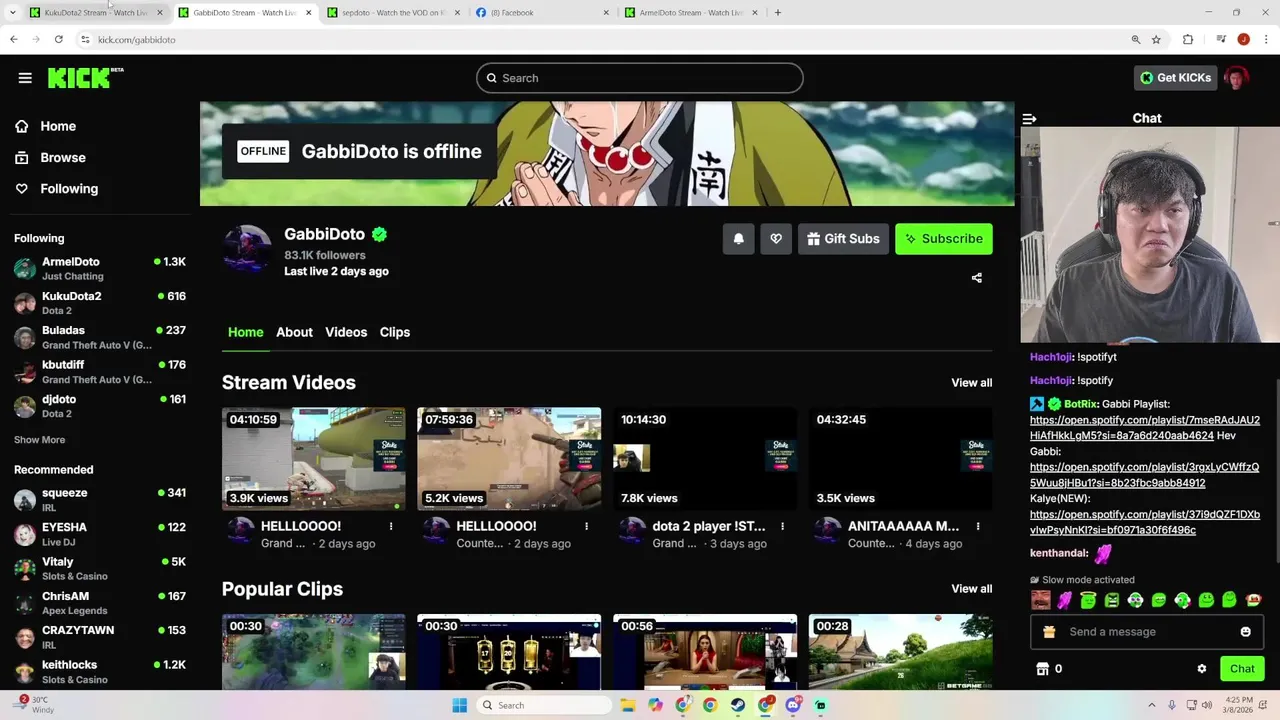
Task: Open options for ANITAAAAAA video
Action: click(978, 526)
